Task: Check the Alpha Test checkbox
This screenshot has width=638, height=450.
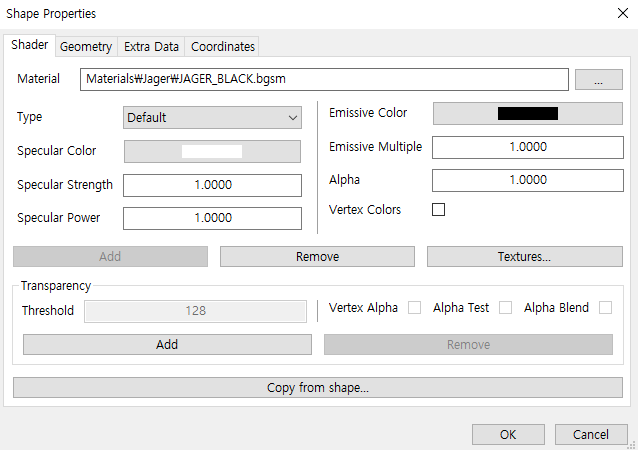Action: click(505, 308)
